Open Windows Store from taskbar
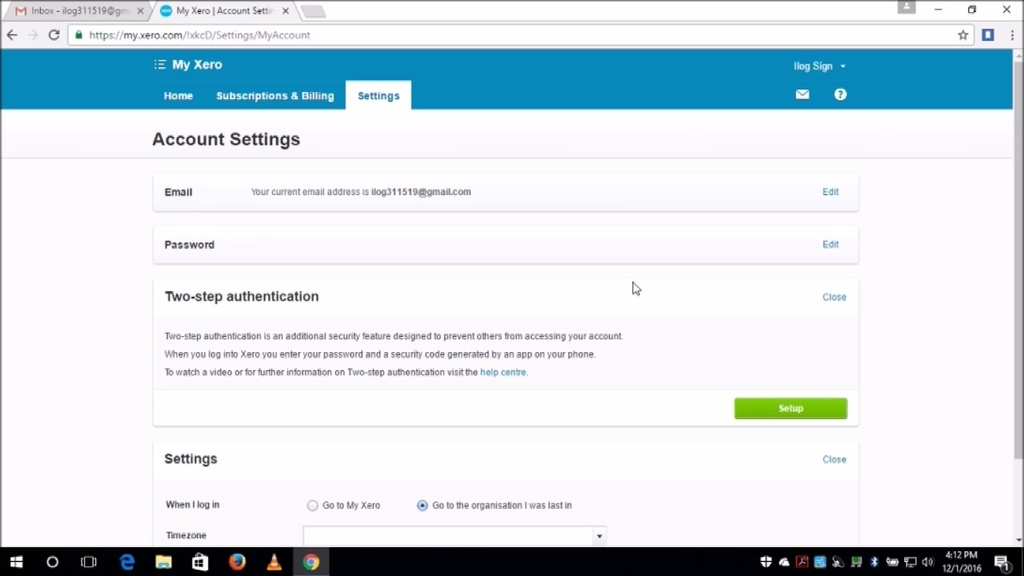The height and width of the screenshot is (576, 1024). point(200,562)
